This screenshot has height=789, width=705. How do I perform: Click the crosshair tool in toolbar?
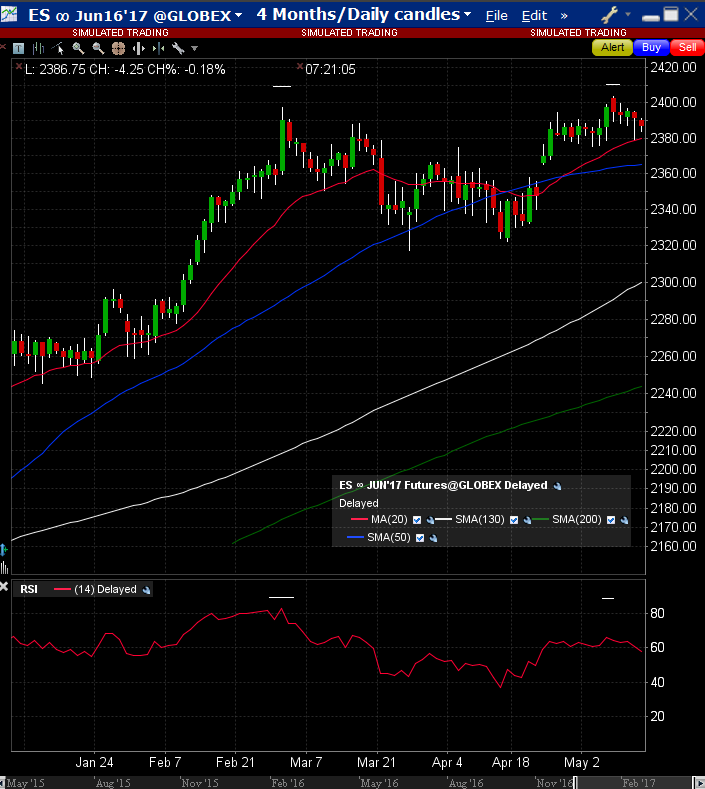[x=118, y=48]
